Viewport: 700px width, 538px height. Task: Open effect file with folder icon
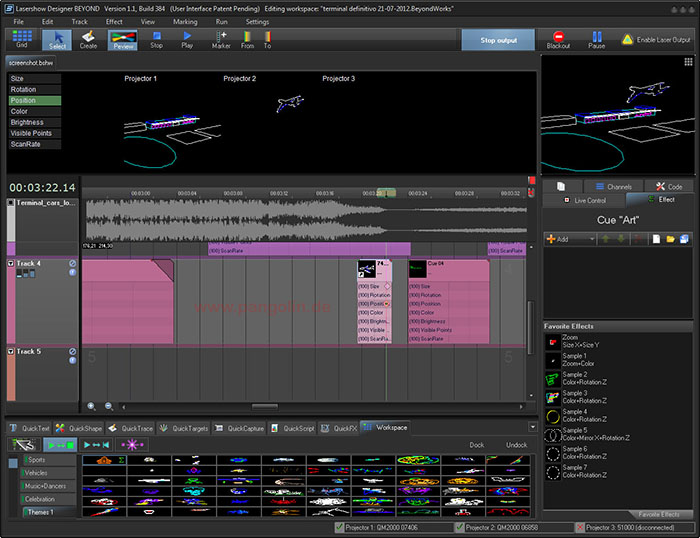coord(670,239)
